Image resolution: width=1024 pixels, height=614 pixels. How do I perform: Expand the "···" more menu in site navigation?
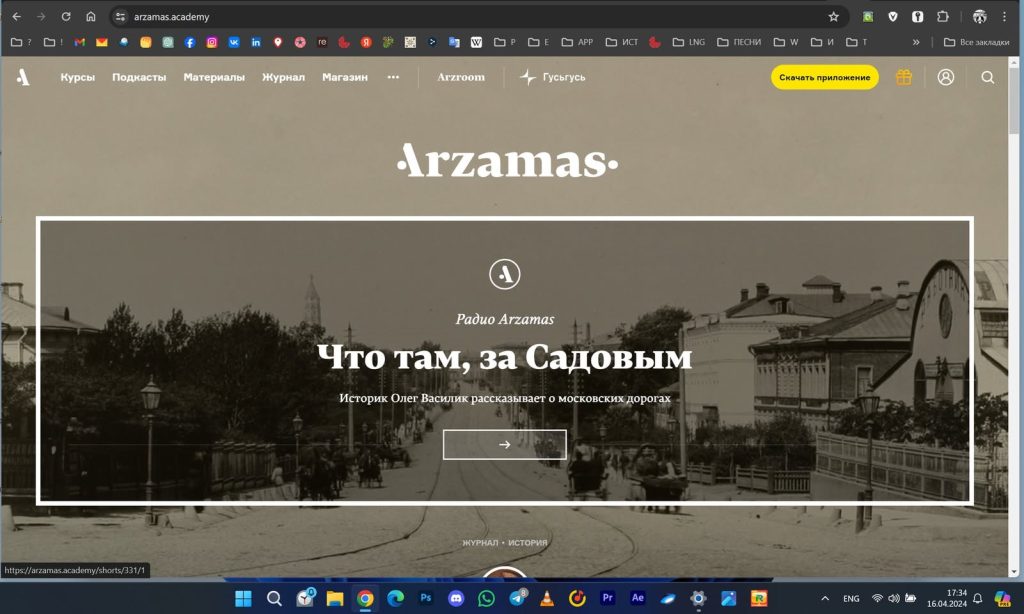393,77
